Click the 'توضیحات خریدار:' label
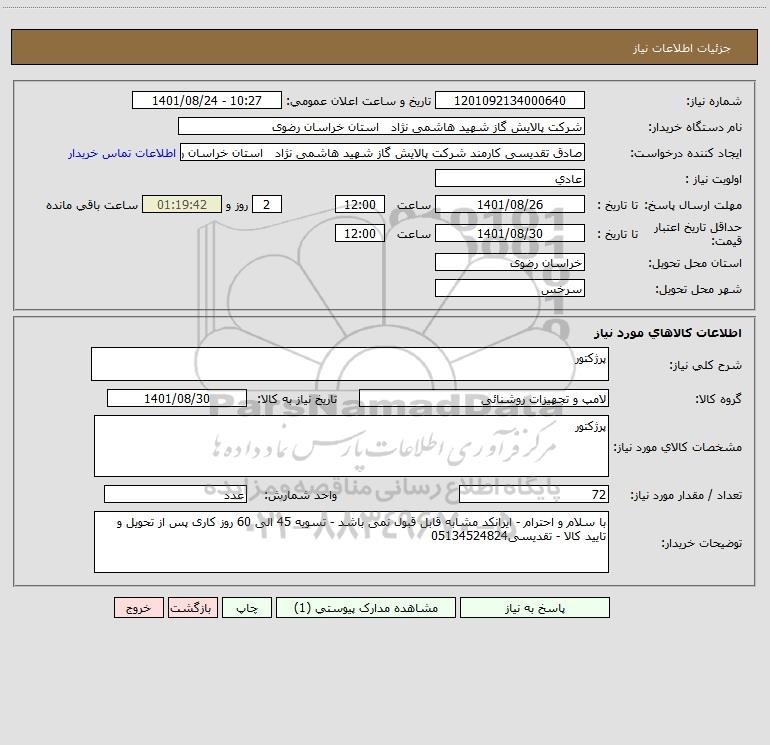The width and height of the screenshot is (770, 745). click(702, 544)
